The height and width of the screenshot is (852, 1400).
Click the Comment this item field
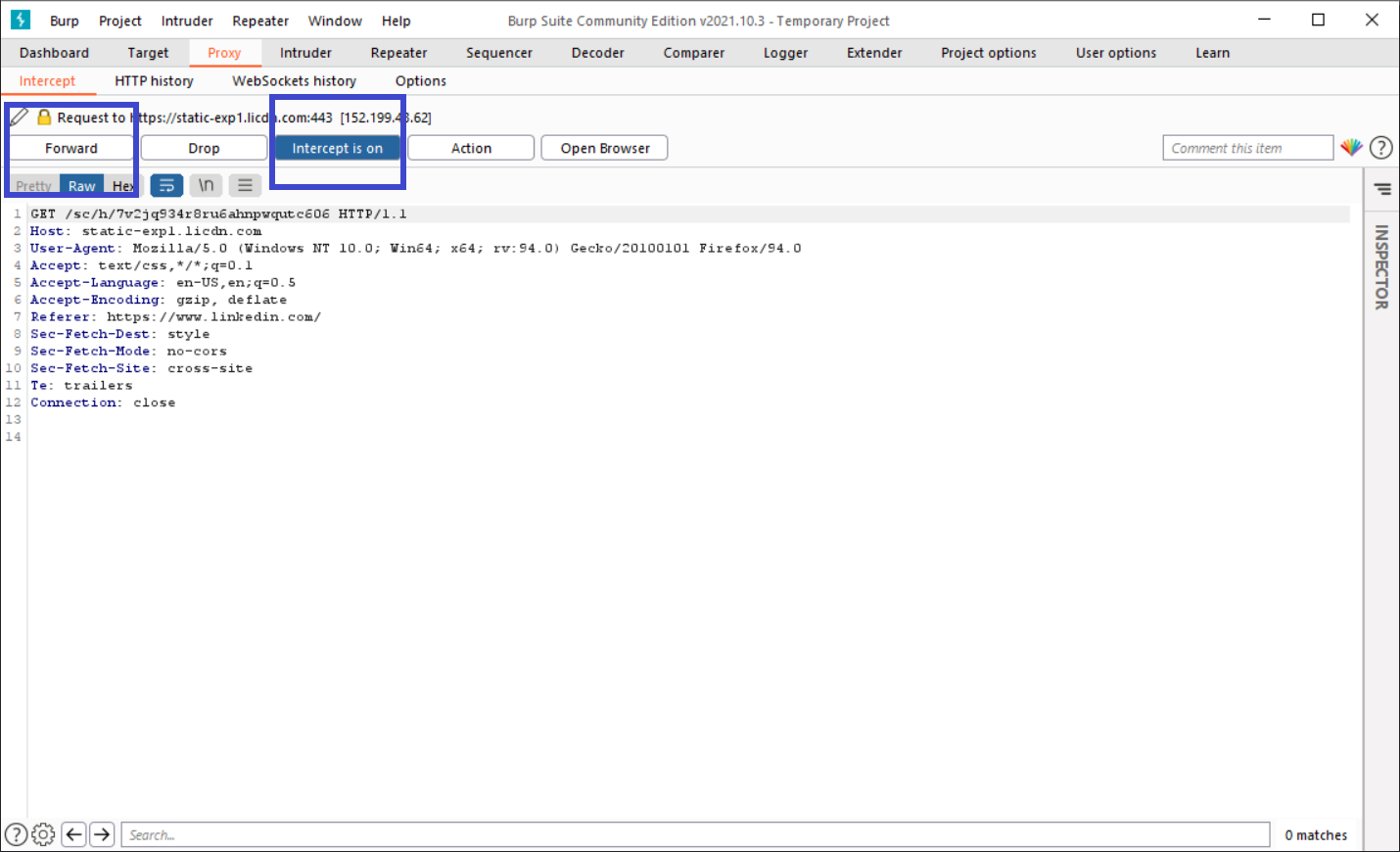(1248, 148)
